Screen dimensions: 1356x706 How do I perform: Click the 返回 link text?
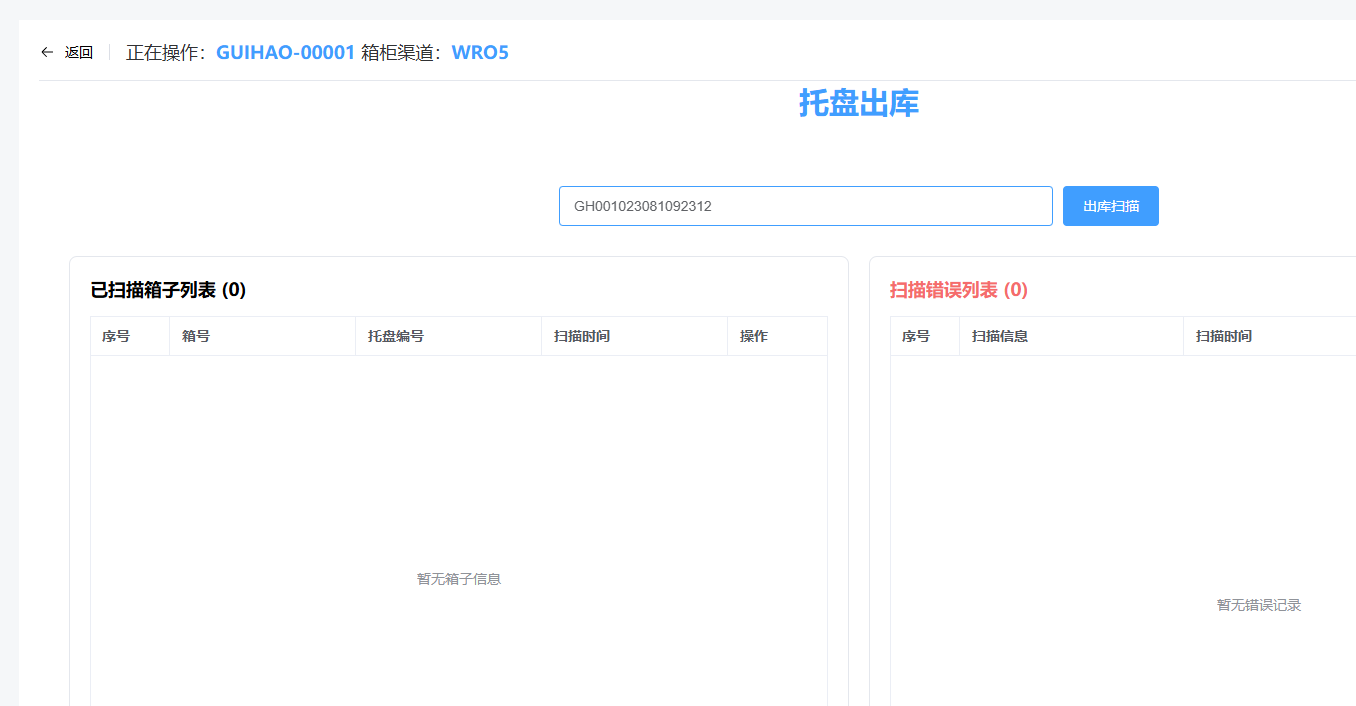pyautogui.click(x=79, y=53)
